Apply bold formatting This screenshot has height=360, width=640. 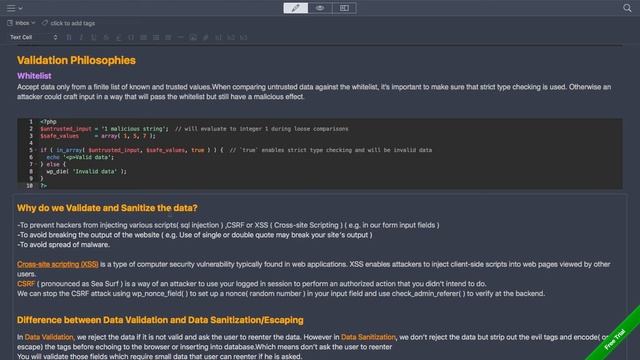tap(69, 38)
